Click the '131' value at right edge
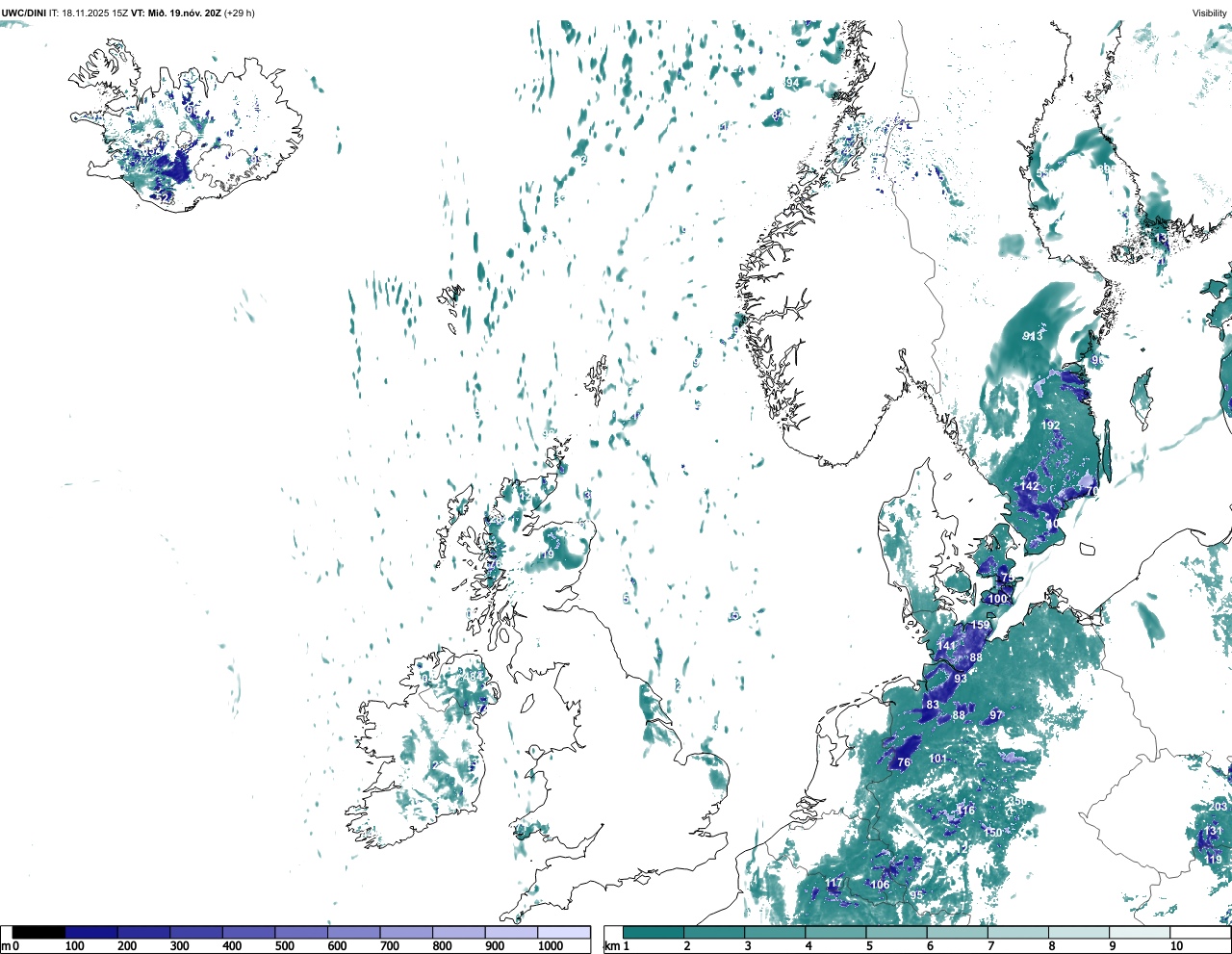The width and height of the screenshot is (1232, 954). 1213,831
